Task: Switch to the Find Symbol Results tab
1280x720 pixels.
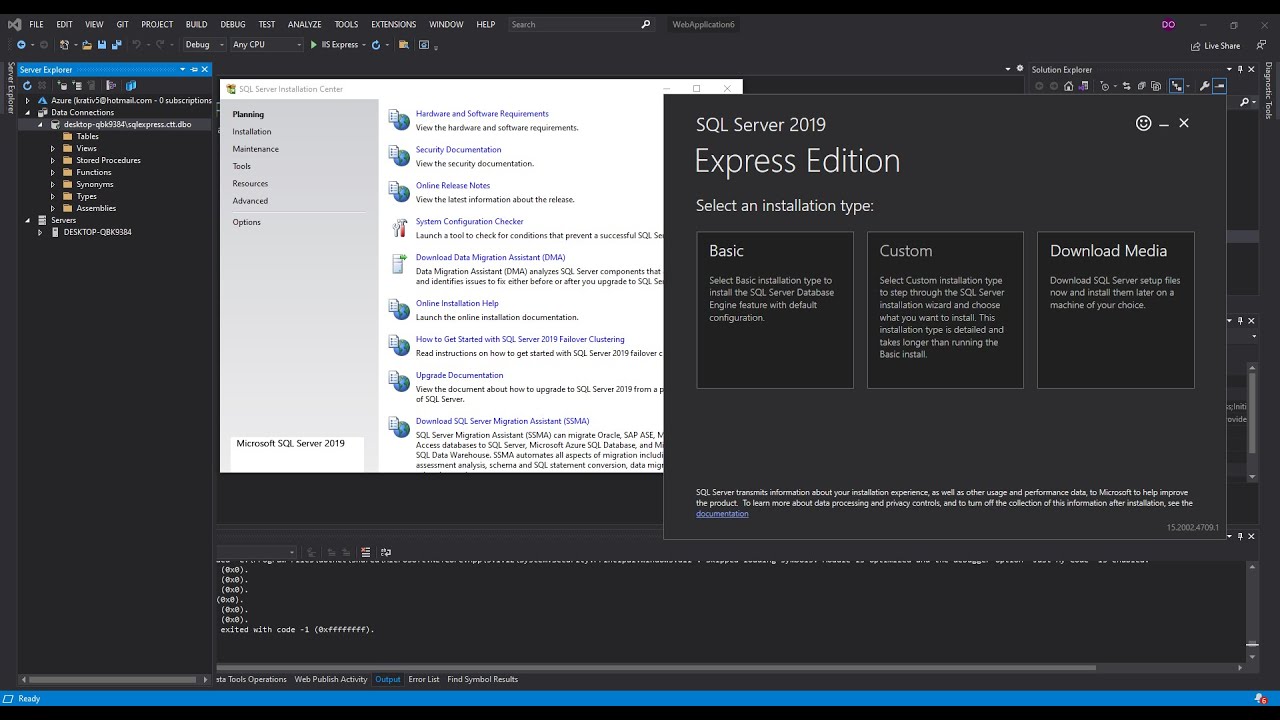Action: pyautogui.click(x=483, y=679)
